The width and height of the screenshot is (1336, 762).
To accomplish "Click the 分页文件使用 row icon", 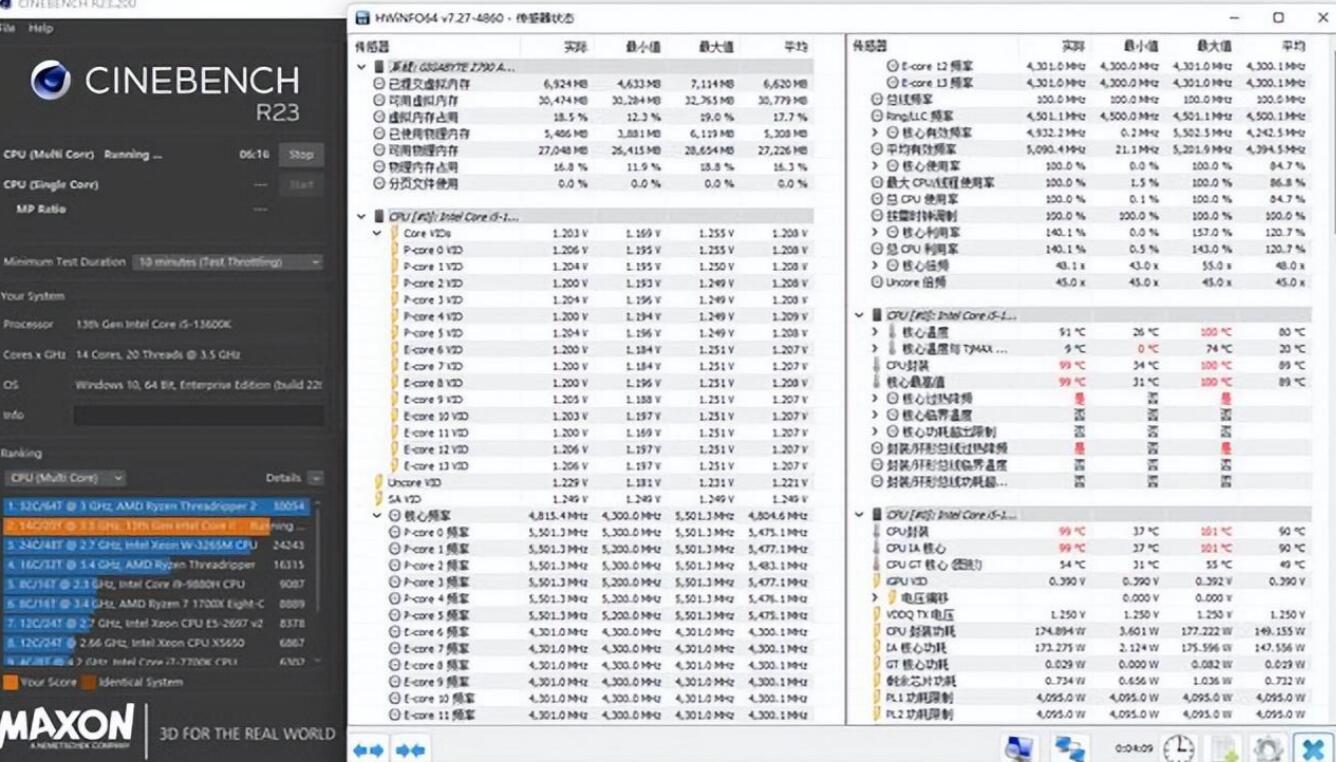I will [379, 184].
